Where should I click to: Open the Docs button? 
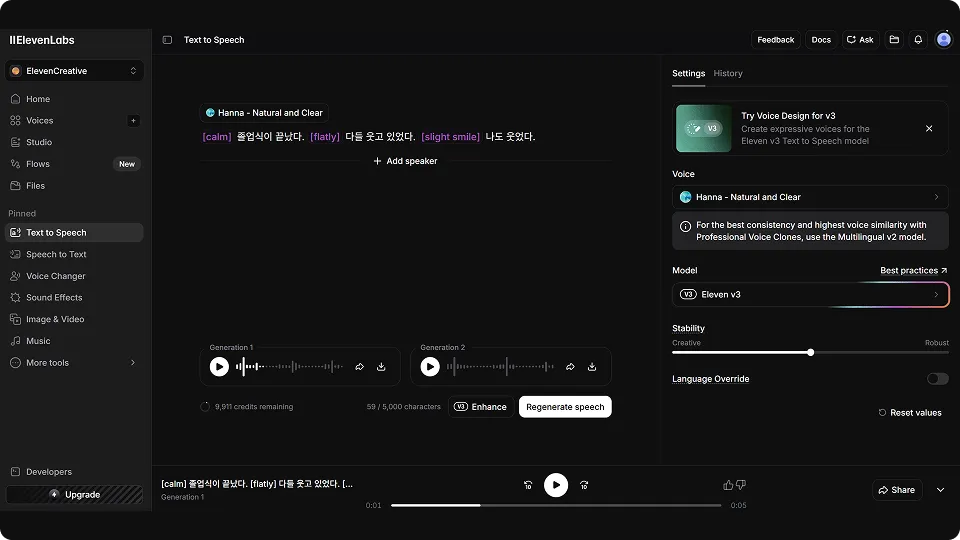pos(820,40)
